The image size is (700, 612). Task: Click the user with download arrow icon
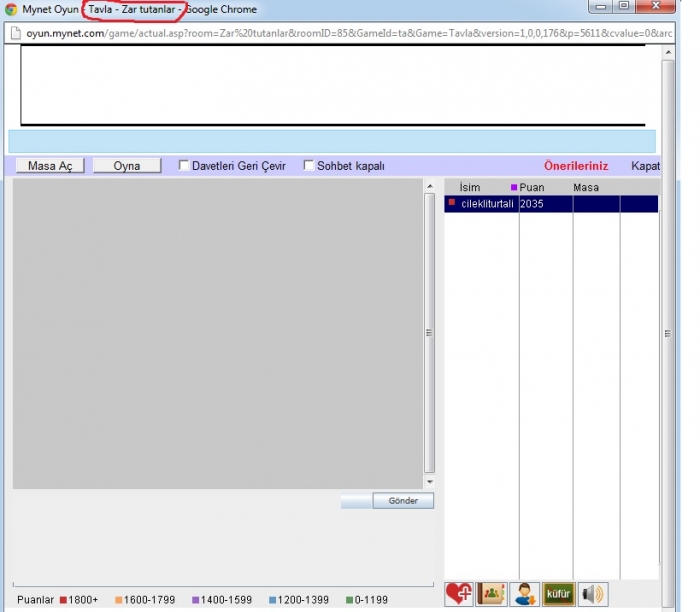525,594
